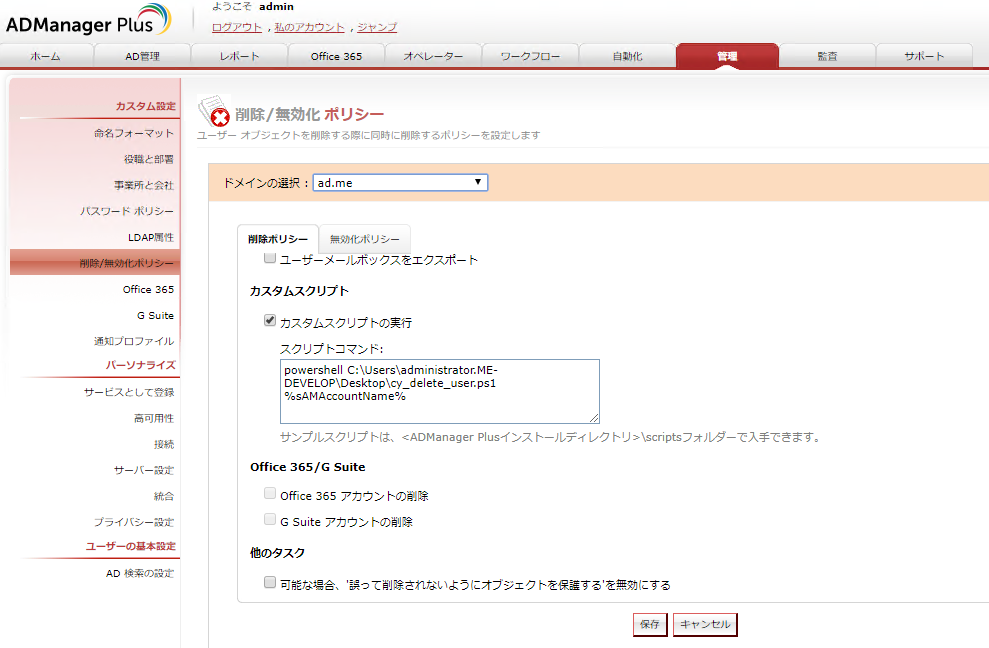This screenshot has height=648, width=989.
Task: Open the サポート main tab
Action: pos(925,56)
